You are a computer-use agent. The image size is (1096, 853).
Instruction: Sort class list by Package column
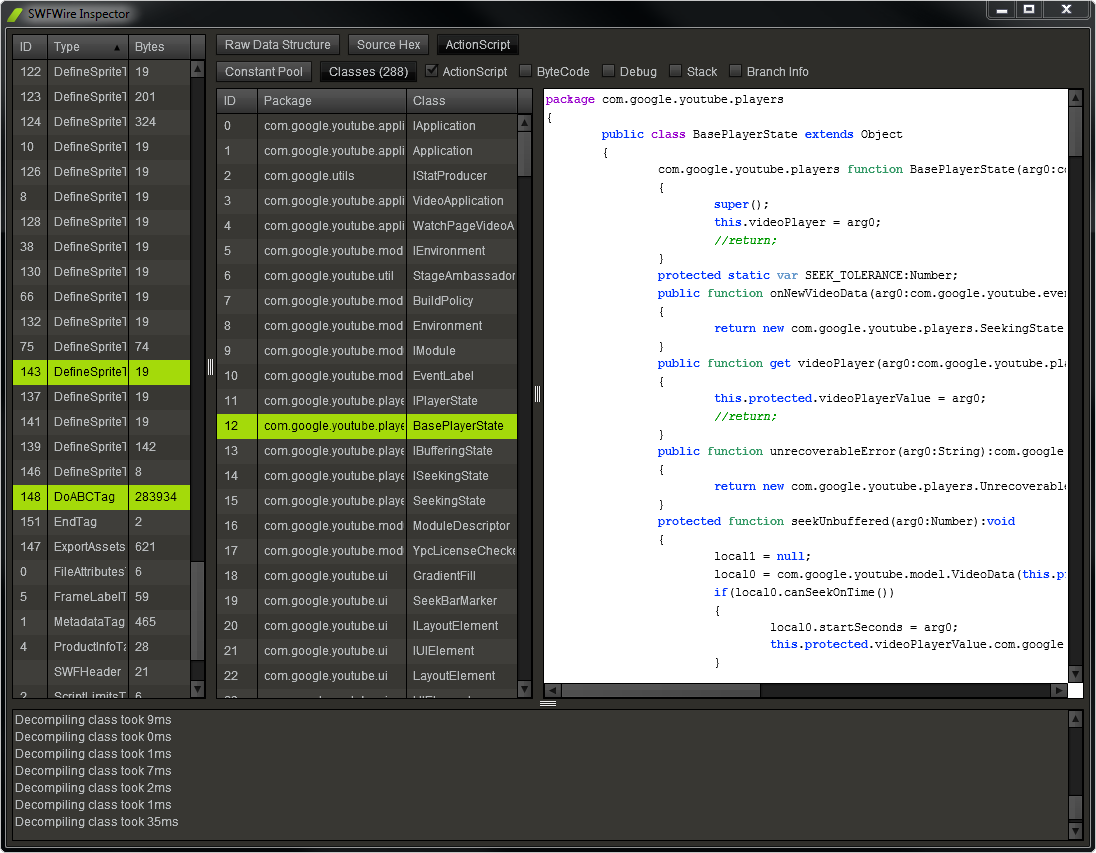pos(332,101)
